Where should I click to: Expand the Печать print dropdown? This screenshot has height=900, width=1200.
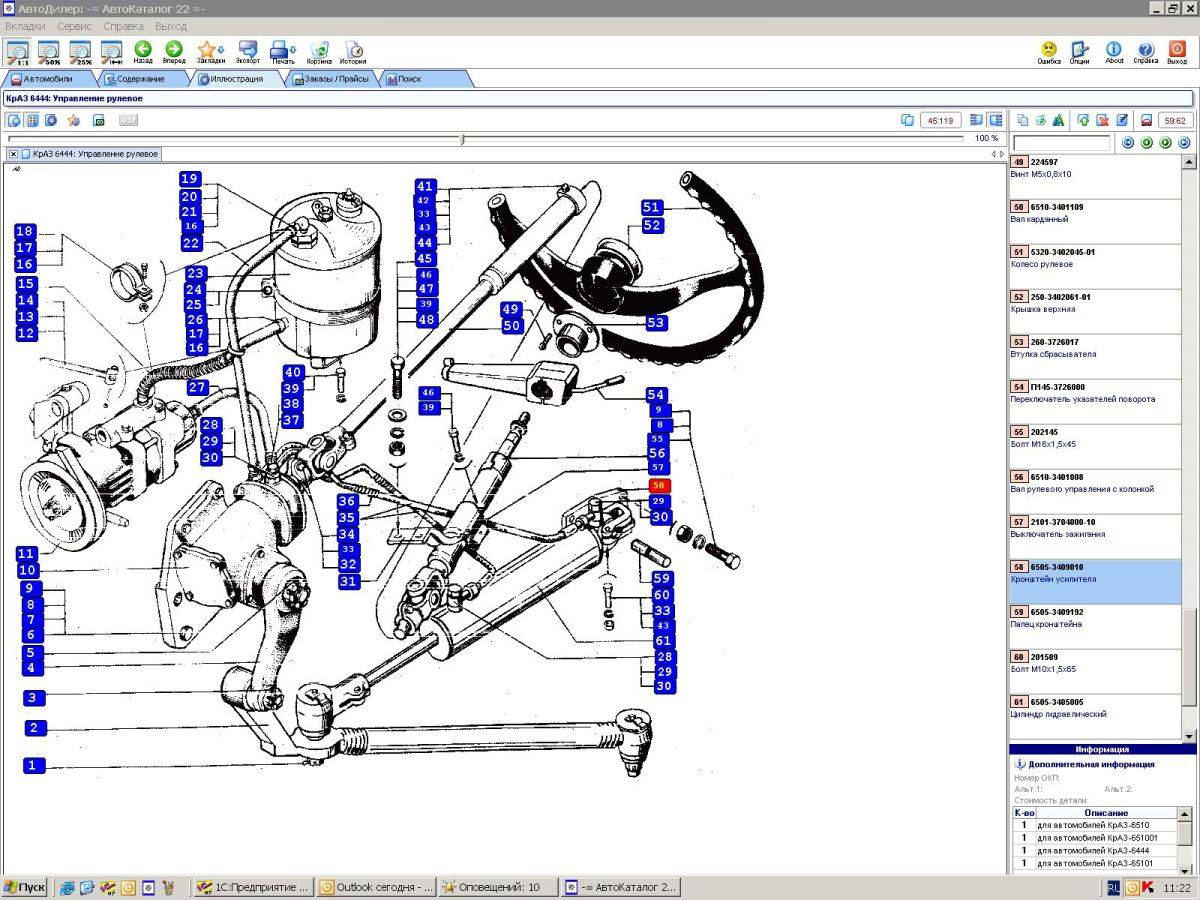click(x=283, y=52)
